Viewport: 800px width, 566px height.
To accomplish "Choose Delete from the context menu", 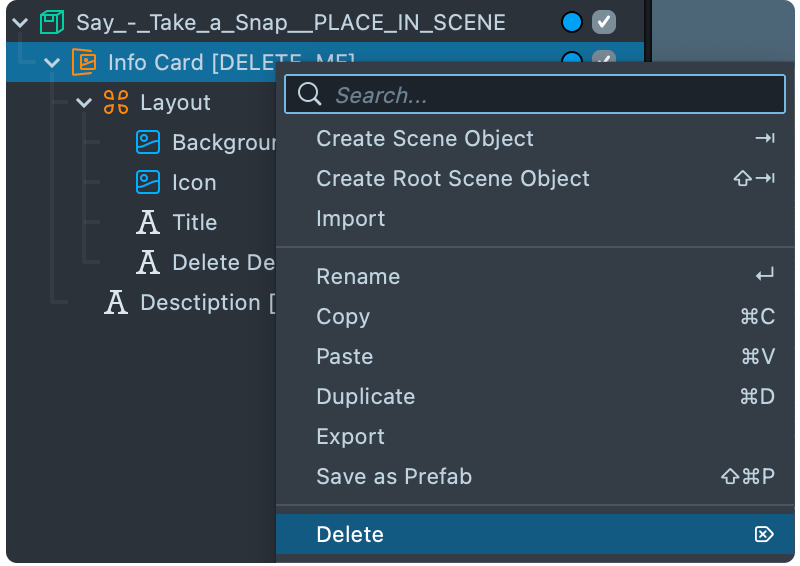I will click(x=350, y=534).
